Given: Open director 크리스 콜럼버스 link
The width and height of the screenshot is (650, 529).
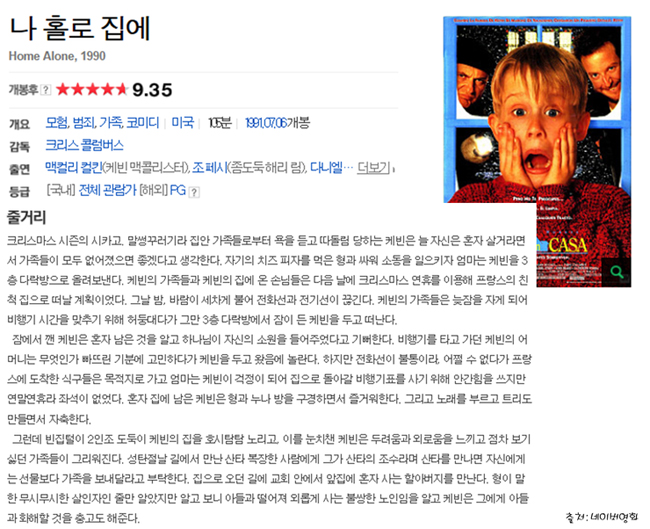Looking at the screenshot, I should (84, 145).
